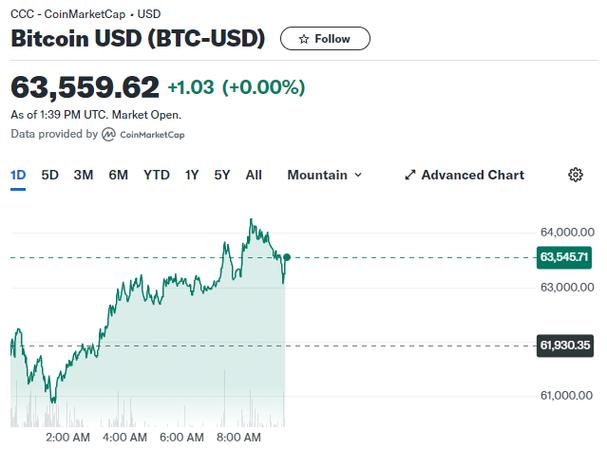This screenshot has width=607, height=449.
Task: Show the All time range chart
Action: click(254, 175)
